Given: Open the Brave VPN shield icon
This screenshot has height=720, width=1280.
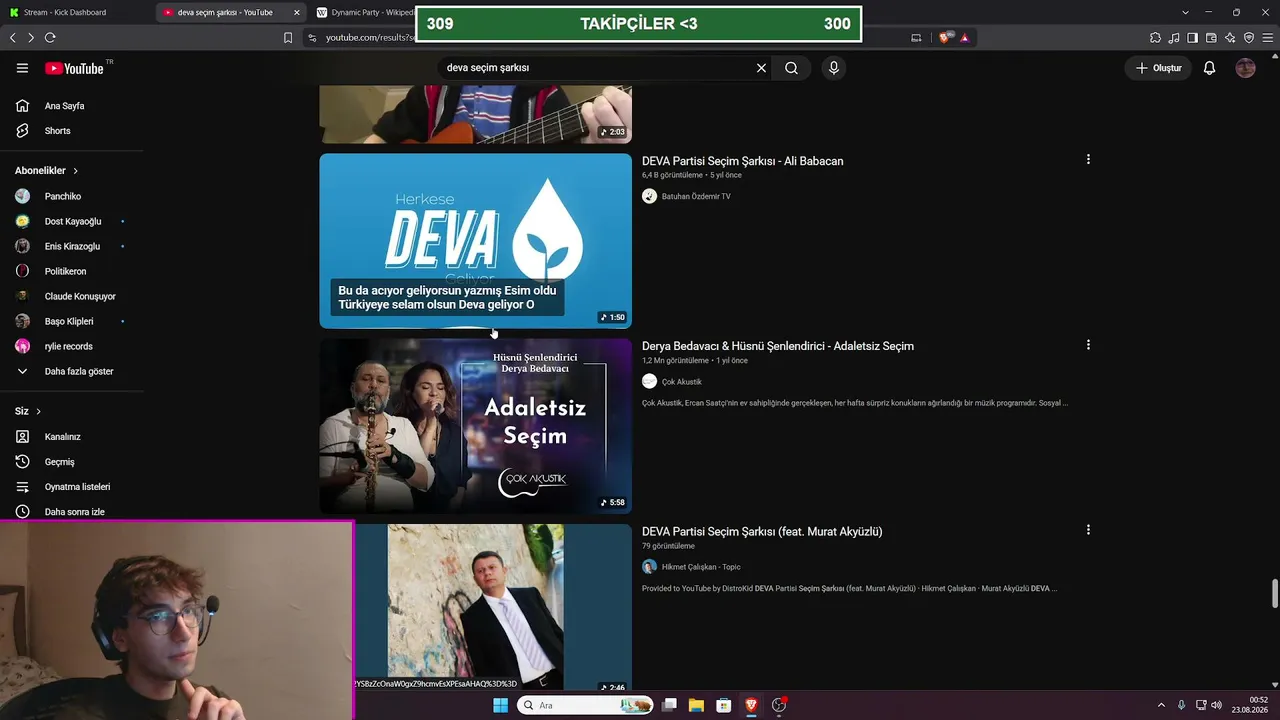Looking at the screenshot, I should click(x=1249, y=38).
